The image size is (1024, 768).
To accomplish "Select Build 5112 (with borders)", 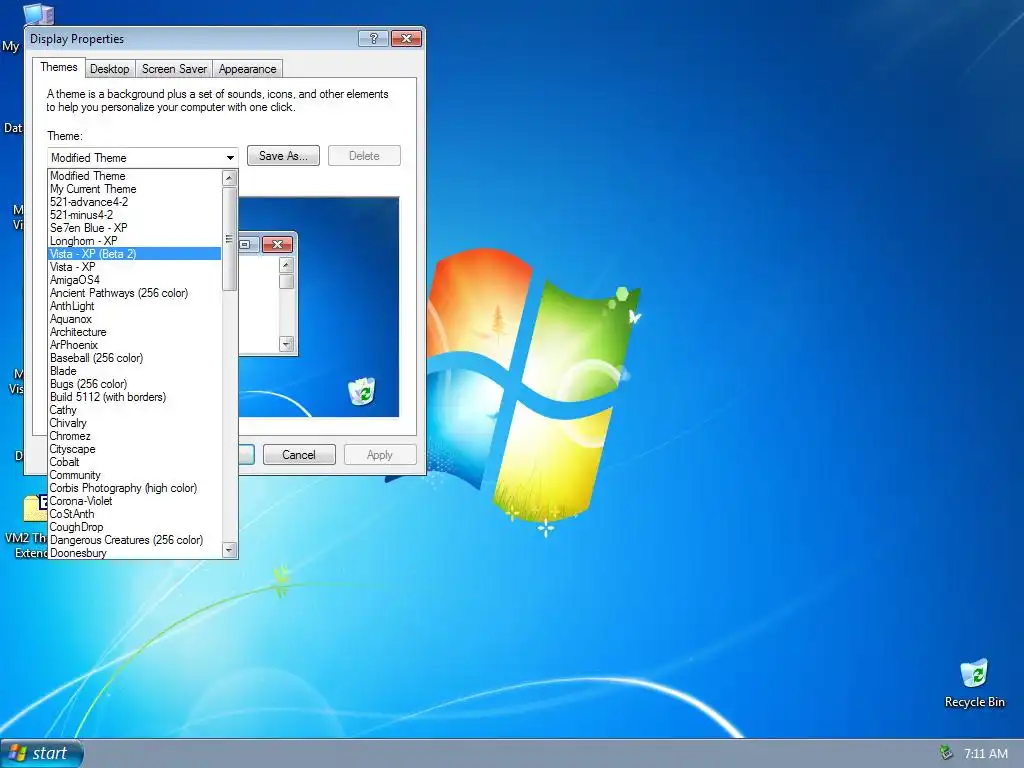I will (135, 397).
